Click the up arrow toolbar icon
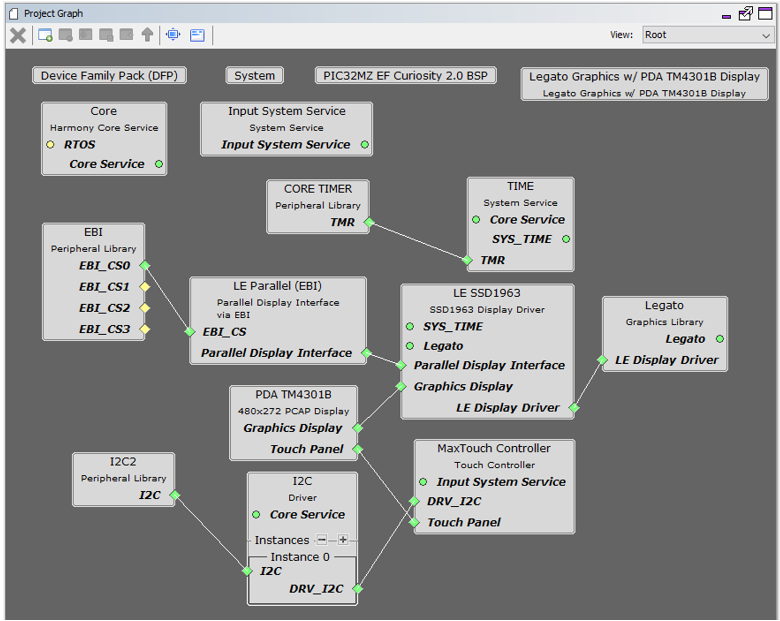Image resolution: width=780 pixels, height=621 pixels. coord(147,35)
